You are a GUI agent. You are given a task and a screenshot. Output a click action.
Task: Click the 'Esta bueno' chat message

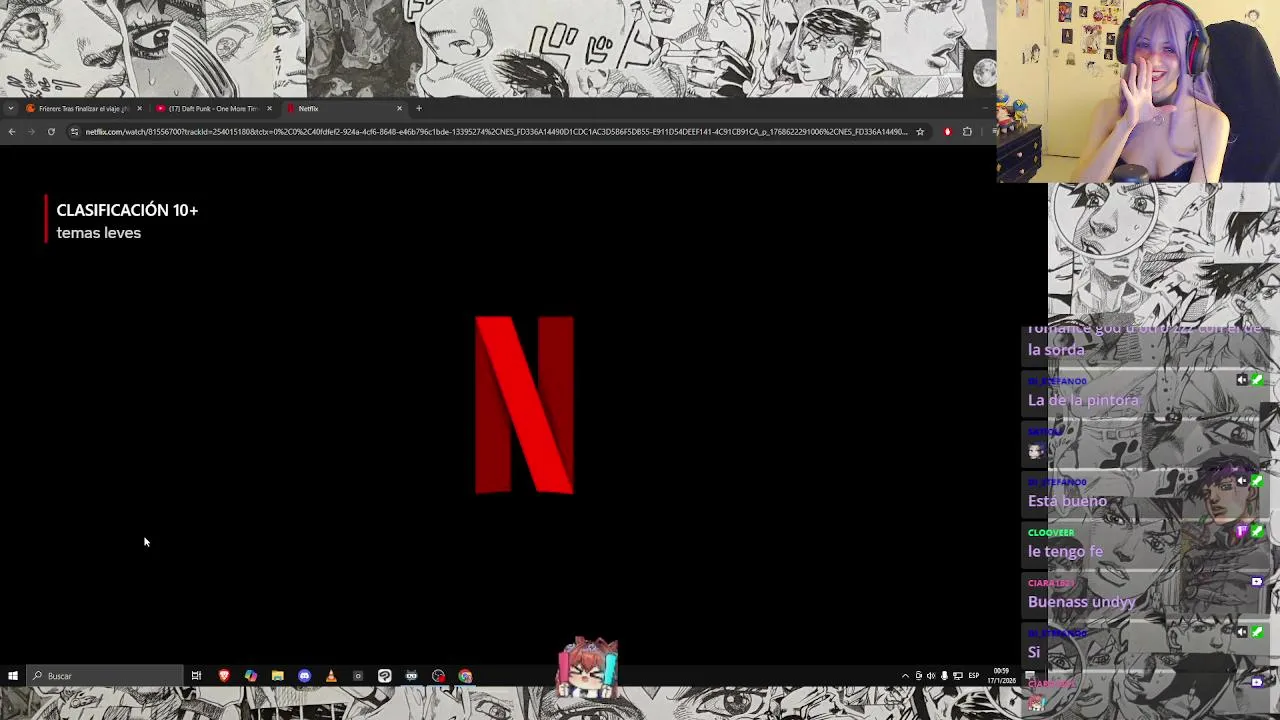pos(1067,501)
